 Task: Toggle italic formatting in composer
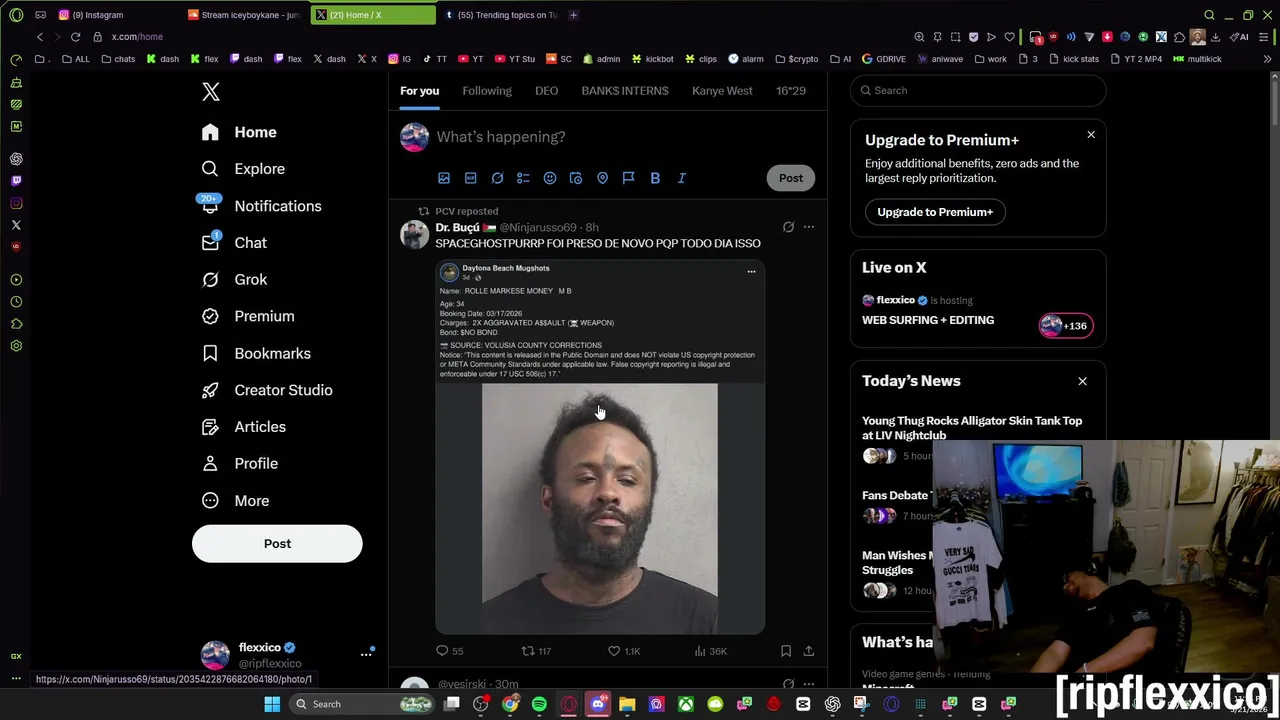point(682,178)
